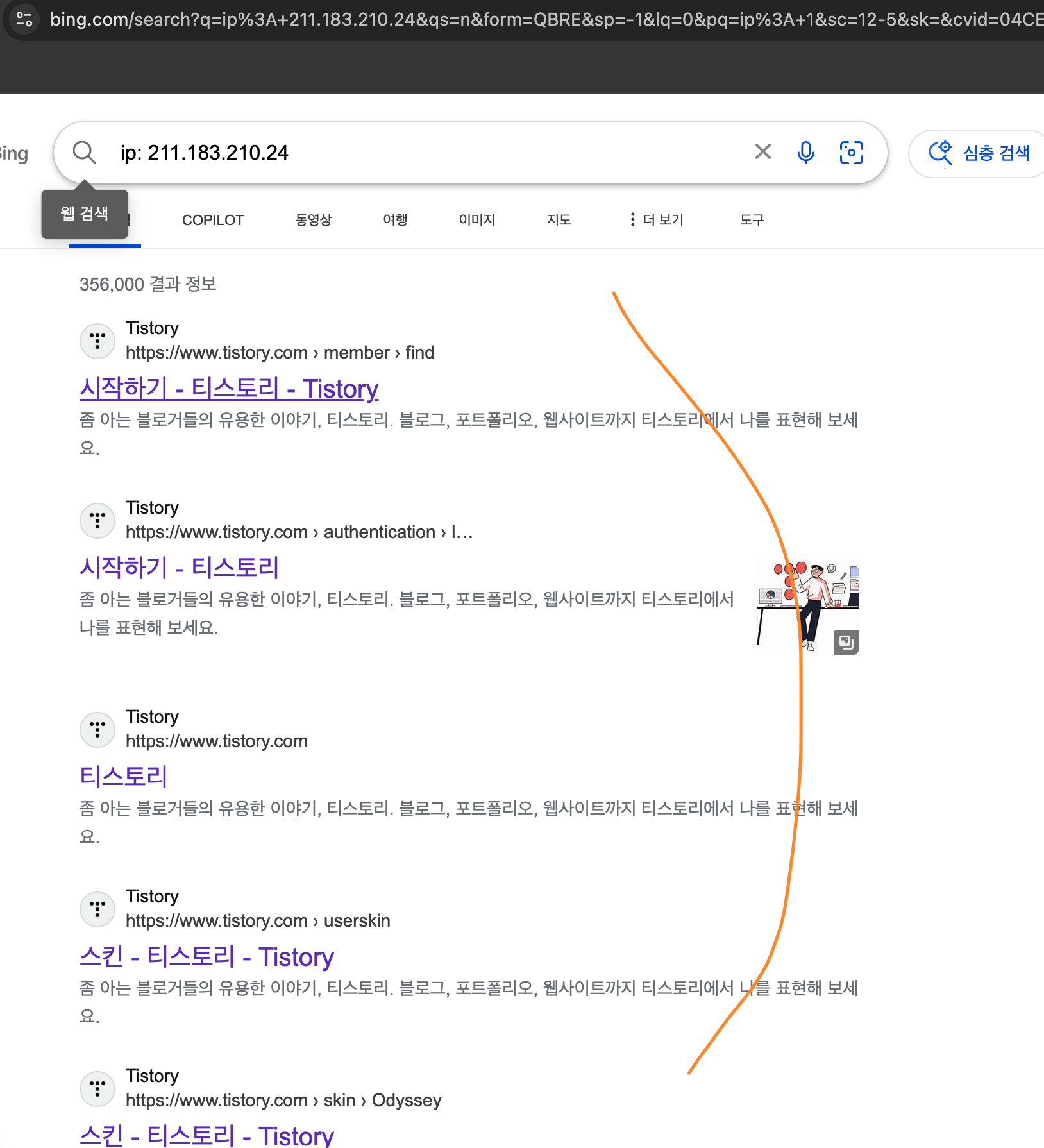
Task: Click the Tistory favicon of authentication result
Action: (x=97, y=520)
